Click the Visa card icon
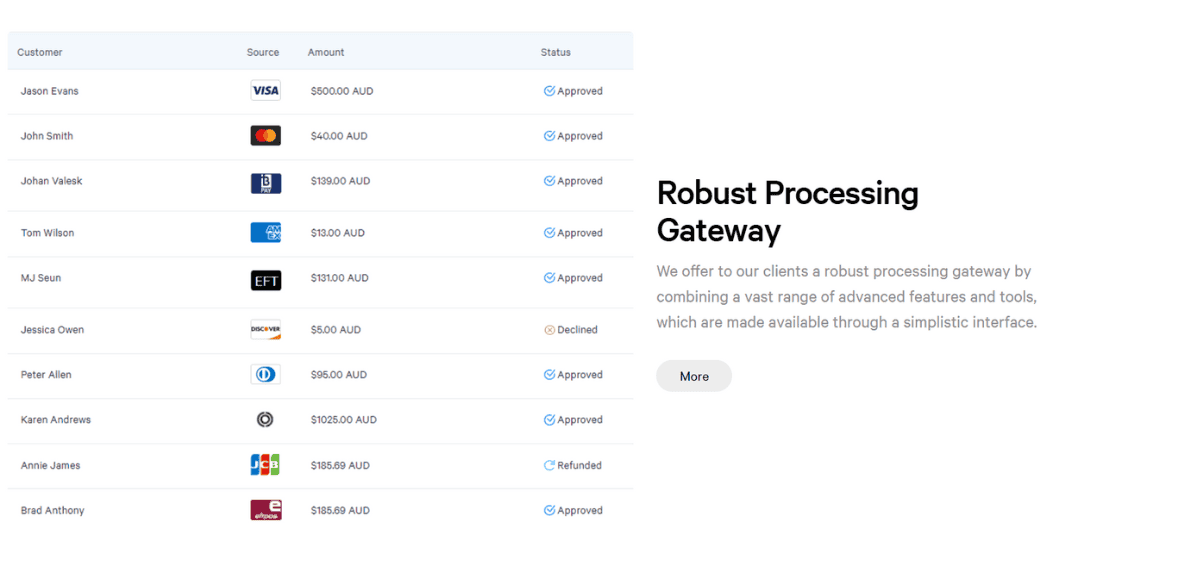Screen dimensions: 1178x567 pos(265,91)
